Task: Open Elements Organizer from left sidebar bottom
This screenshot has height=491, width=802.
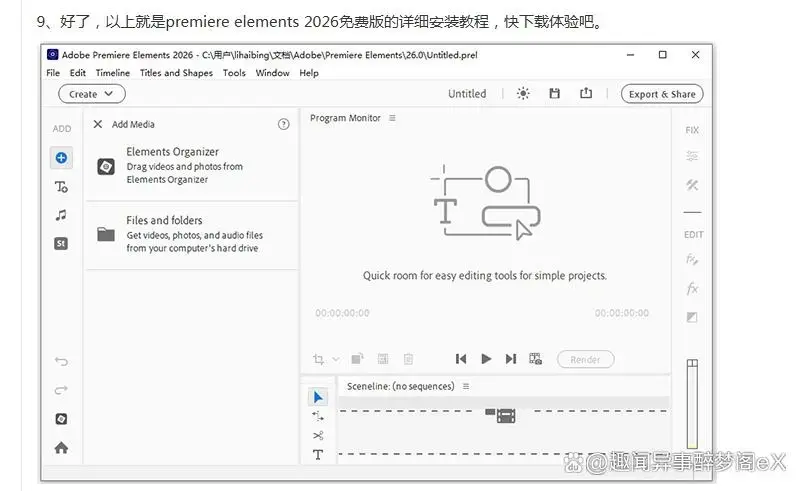Action: (61, 419)
